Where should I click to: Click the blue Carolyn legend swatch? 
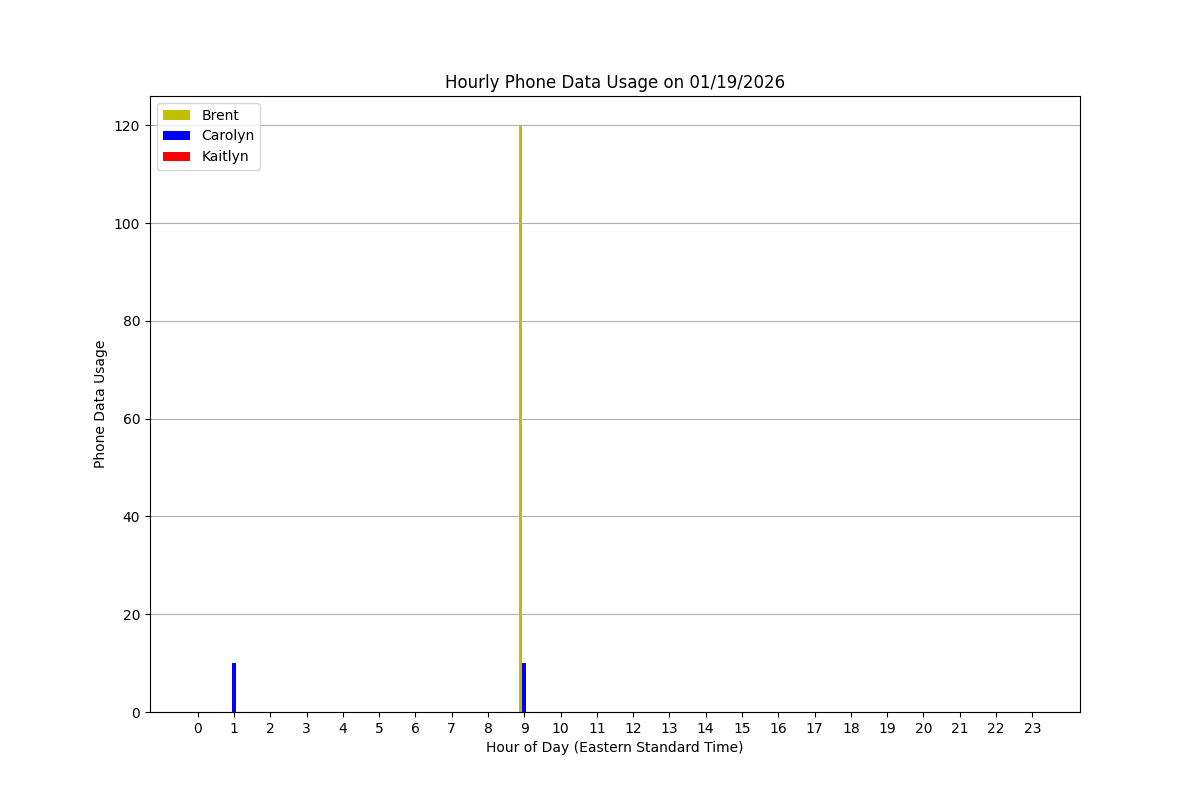[x=176, y=136]
